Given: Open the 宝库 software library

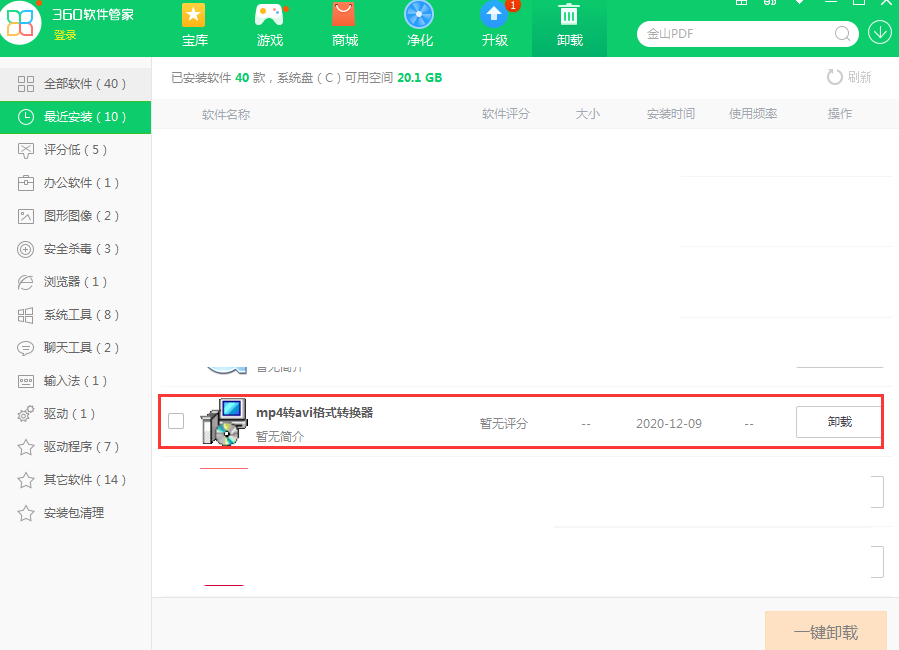Looking at the screenshot, I should pyautogui.click(x=194, y=26).
